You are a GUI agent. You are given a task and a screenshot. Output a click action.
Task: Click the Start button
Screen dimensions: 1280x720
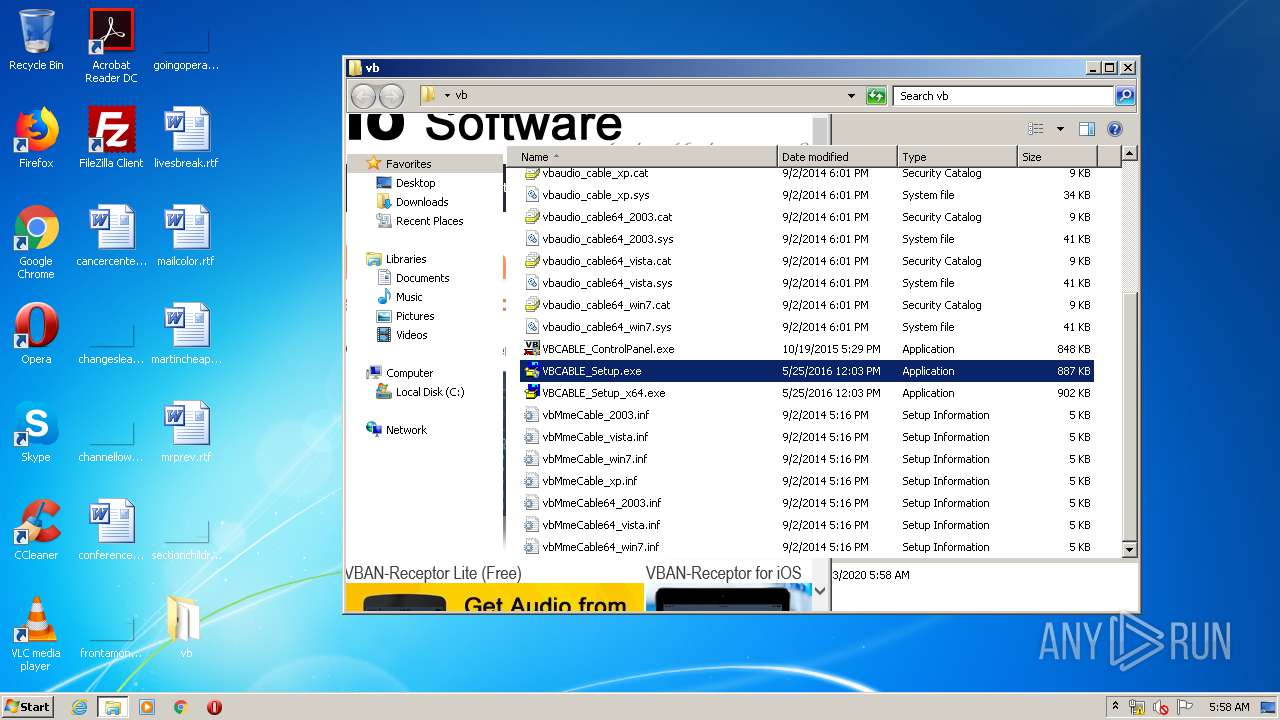pos(28,707)
